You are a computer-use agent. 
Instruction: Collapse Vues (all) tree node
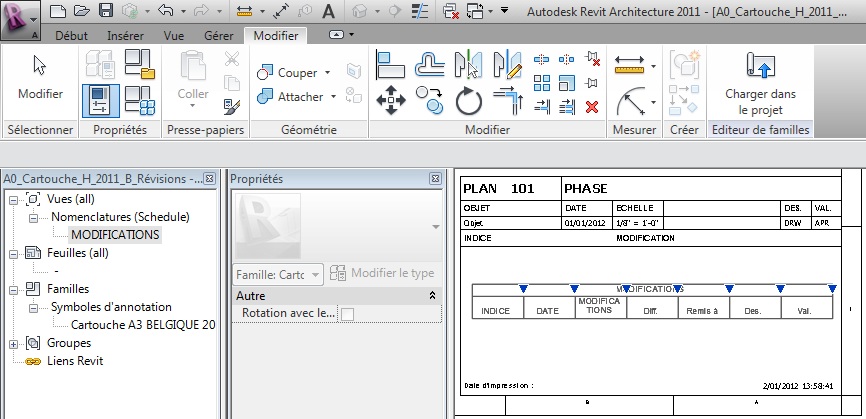pyautogui.click(x=14, y=199)
